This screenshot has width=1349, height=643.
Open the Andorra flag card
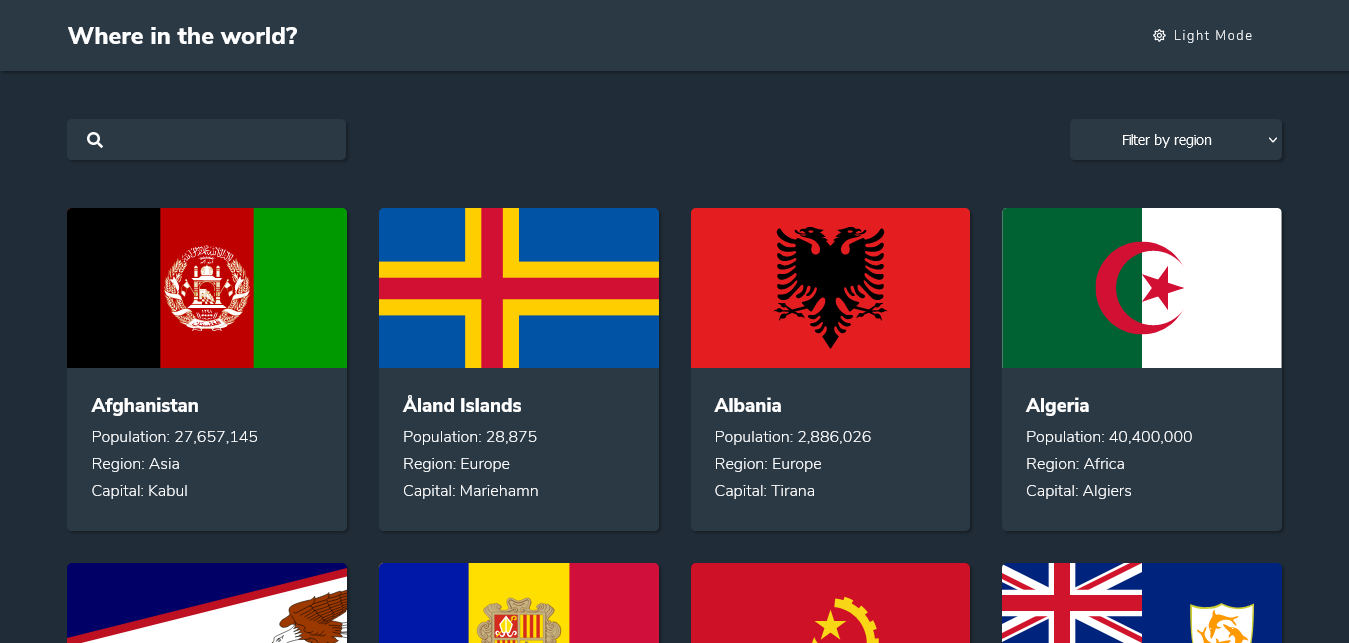click(519, 603)
